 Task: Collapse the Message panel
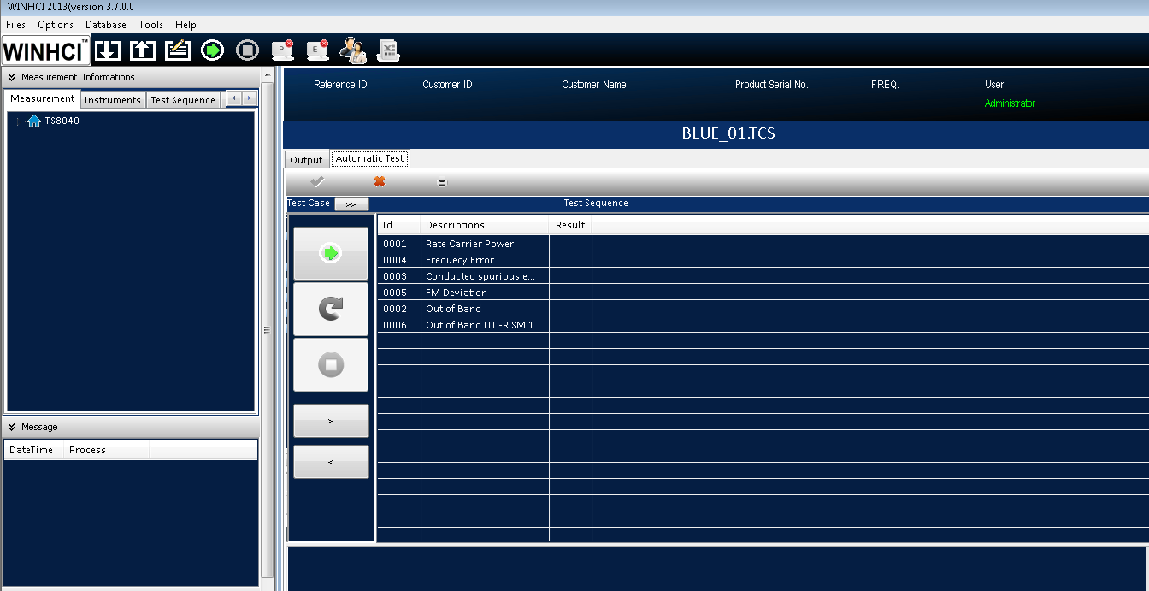[12, 427]
